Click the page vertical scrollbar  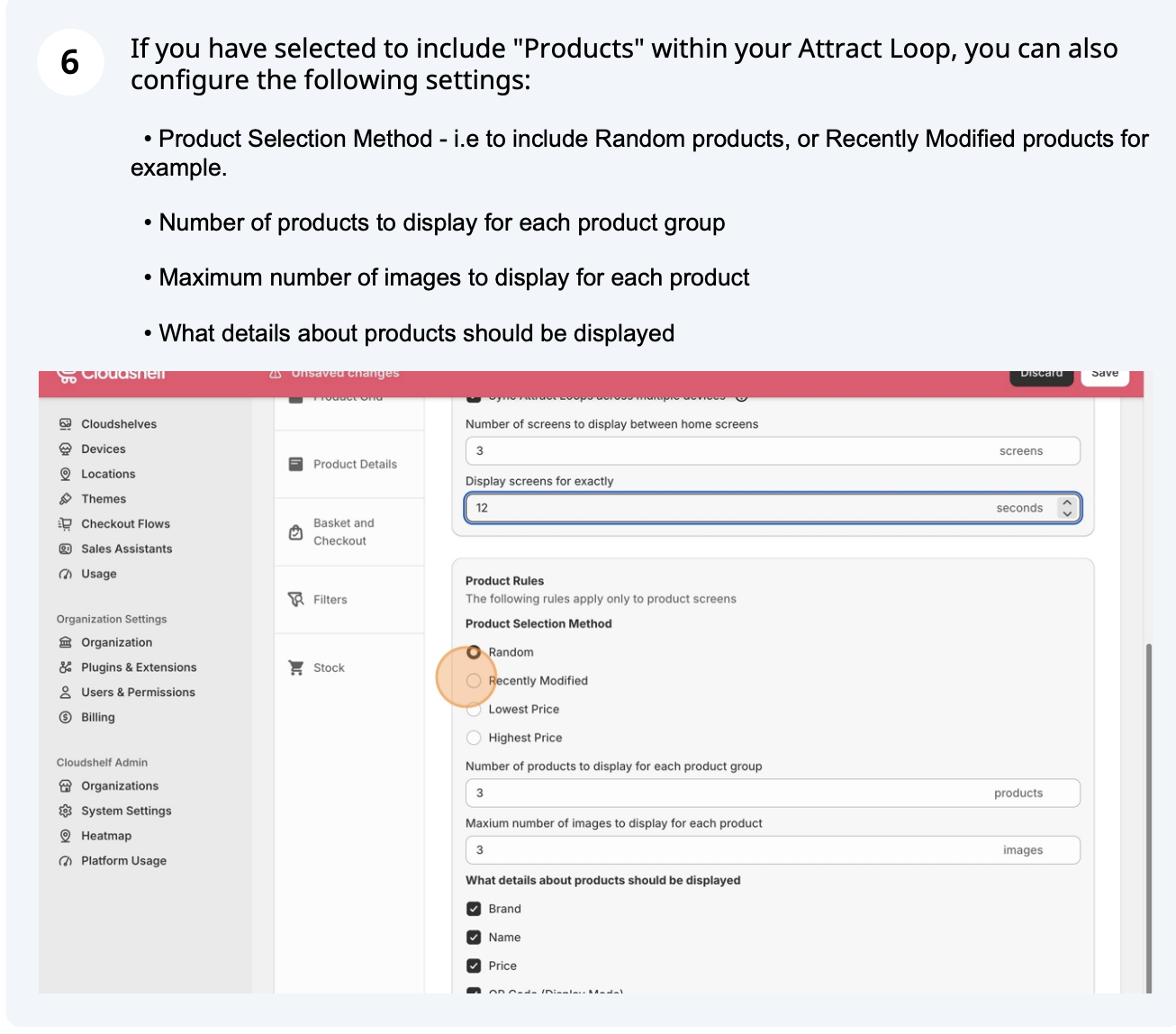[1147, 811]
